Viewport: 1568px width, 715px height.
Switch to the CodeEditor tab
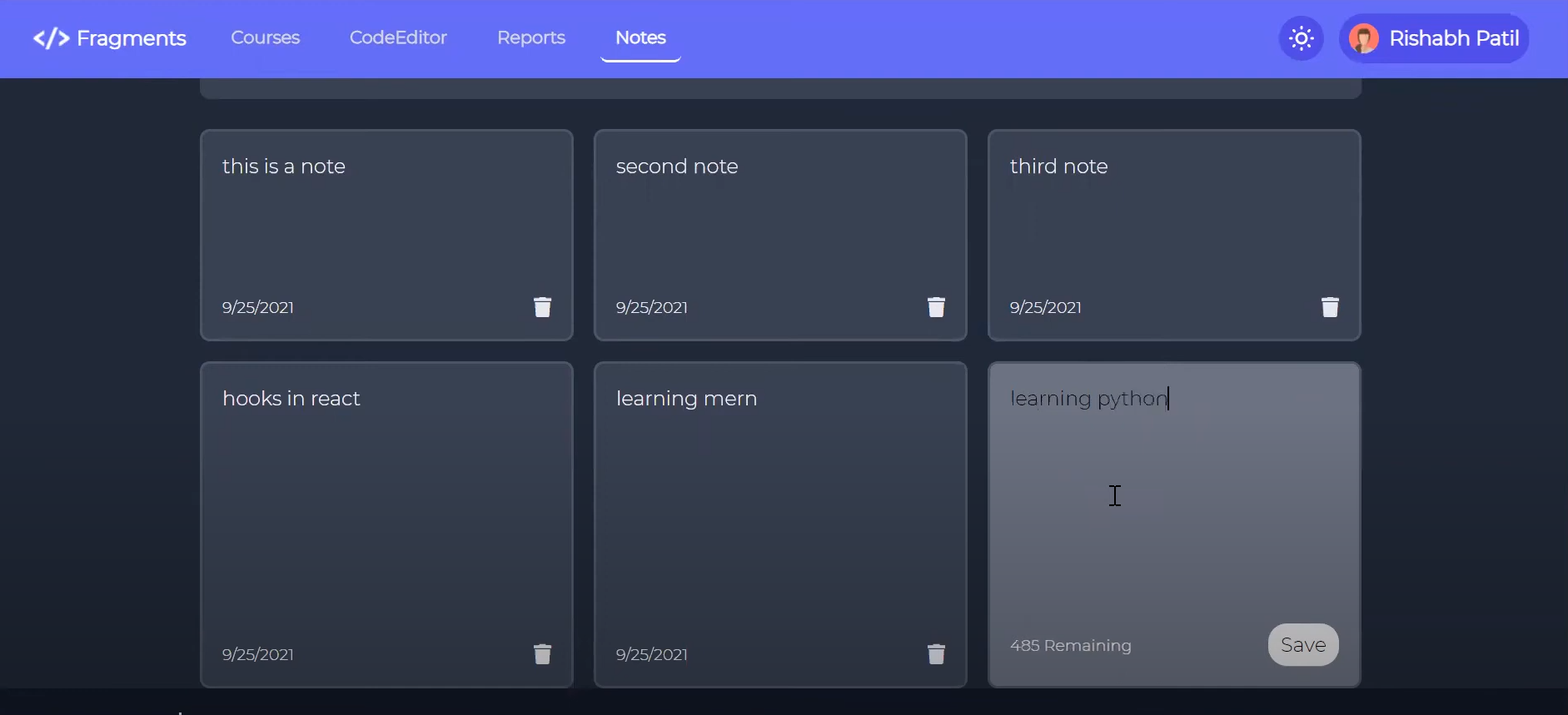[398, 37]
